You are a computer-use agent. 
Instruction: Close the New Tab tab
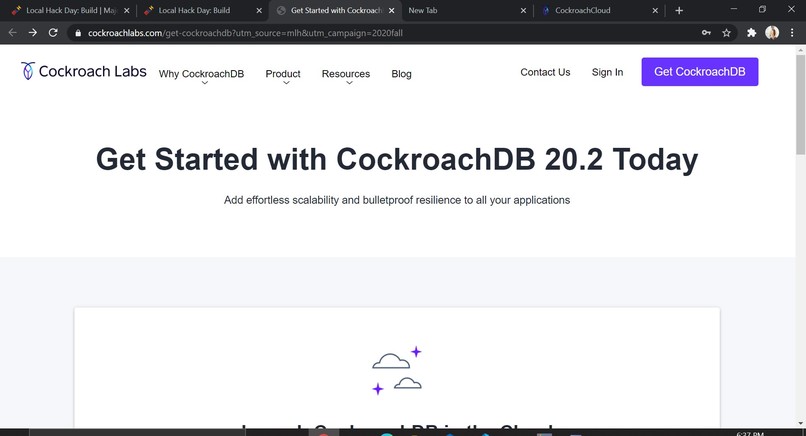pyautogui.click(x=523, y=10)
